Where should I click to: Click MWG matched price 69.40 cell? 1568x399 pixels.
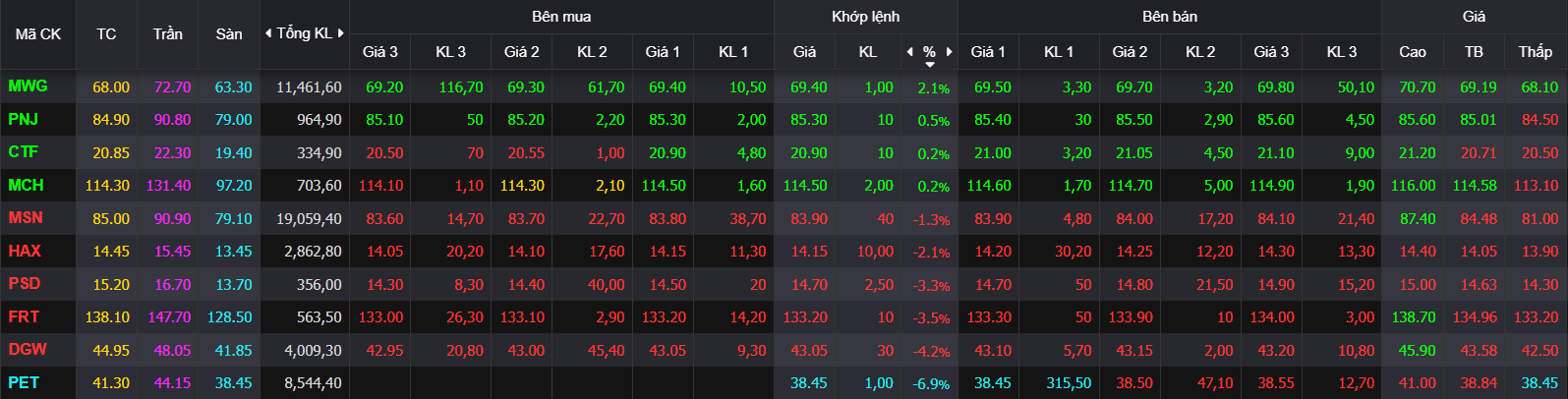pyautogui.click(x=808, y=87)
